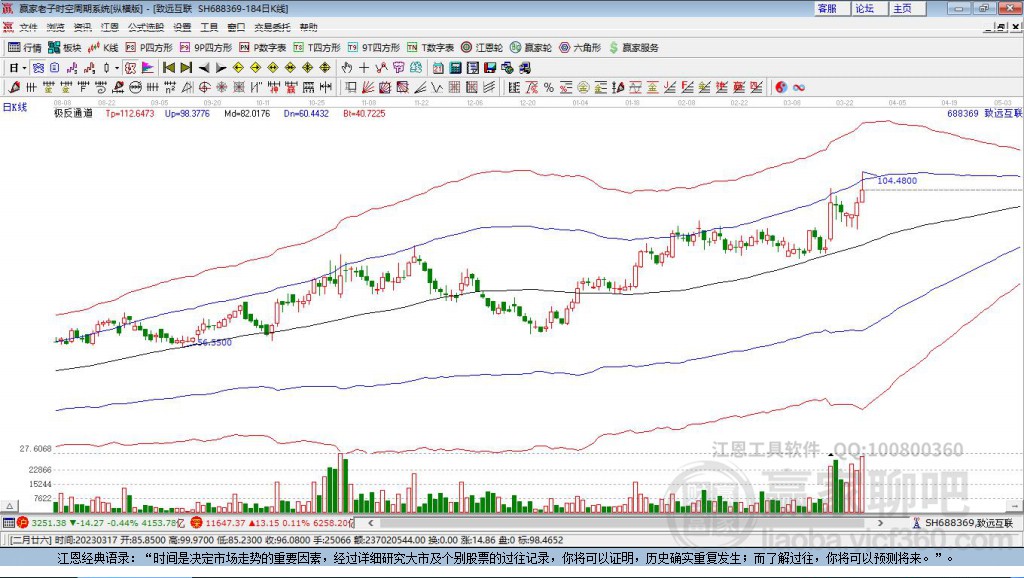Click the Dn=60.4432 value
Viewport: 1024px width, 578px height.
coord(306,113)
